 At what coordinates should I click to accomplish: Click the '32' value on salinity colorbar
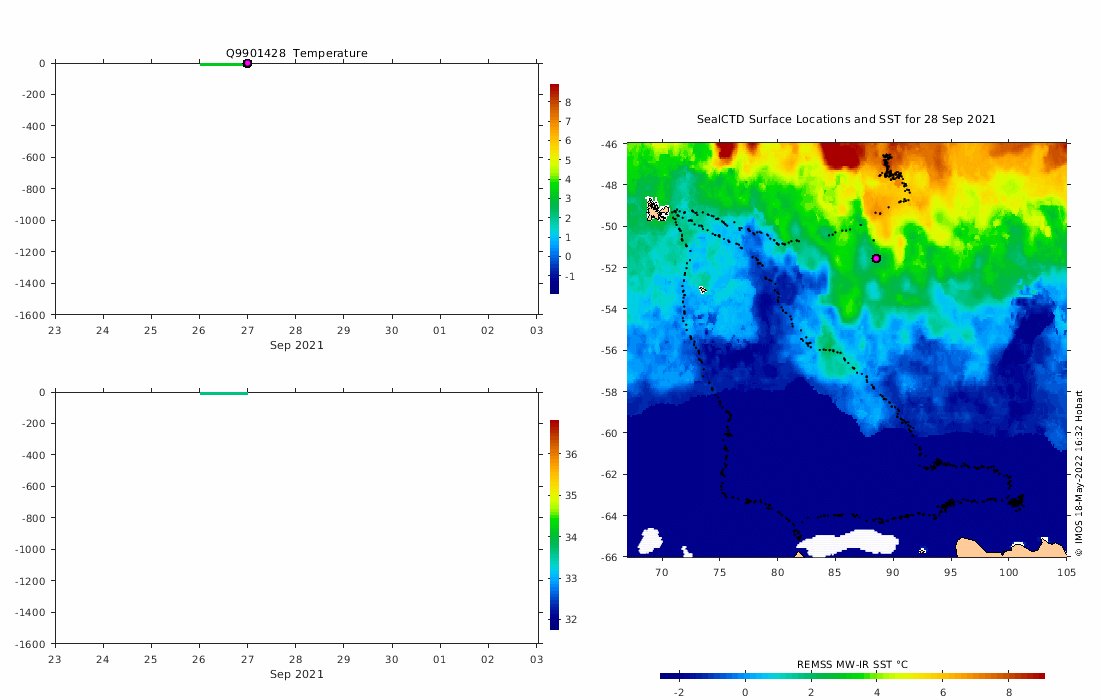point(571,619)
